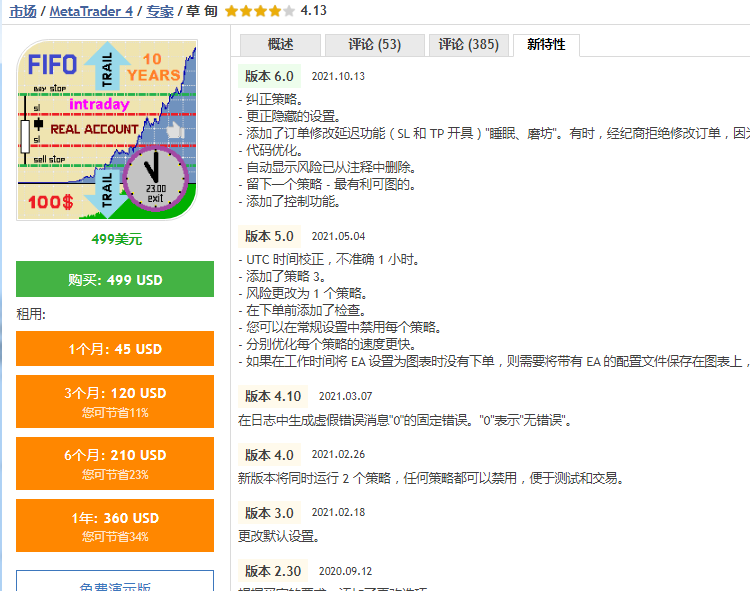
Task: Click the 版本 6.0 heading
Action: pyautogui.click(x=269, y=76)
